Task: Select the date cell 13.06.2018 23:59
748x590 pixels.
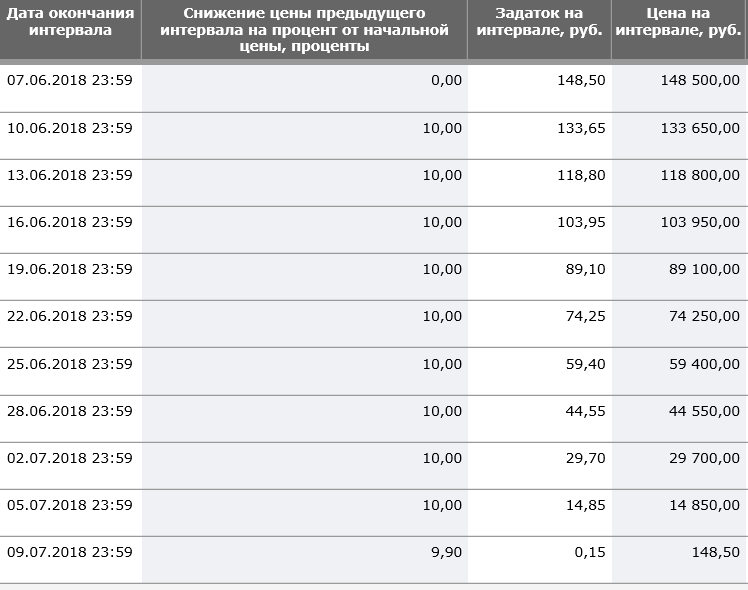Action: pos(70,175)
